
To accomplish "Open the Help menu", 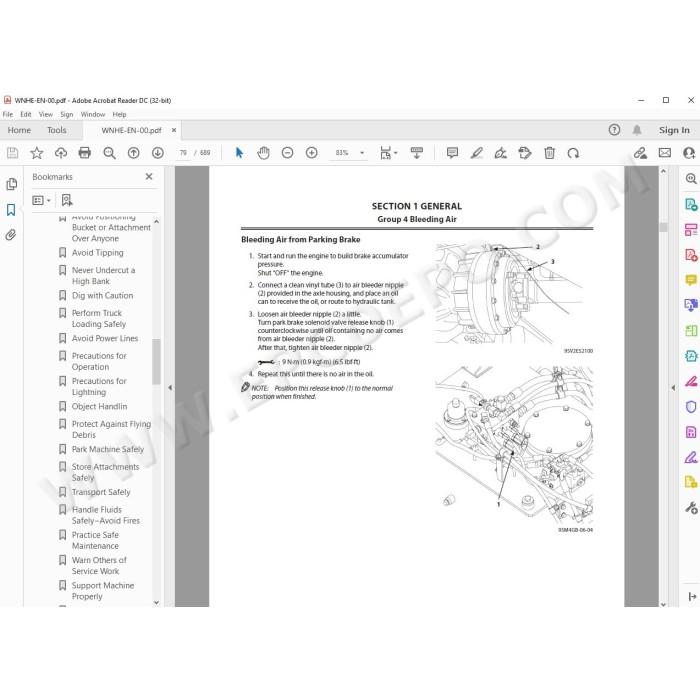I will coord(119,114).
